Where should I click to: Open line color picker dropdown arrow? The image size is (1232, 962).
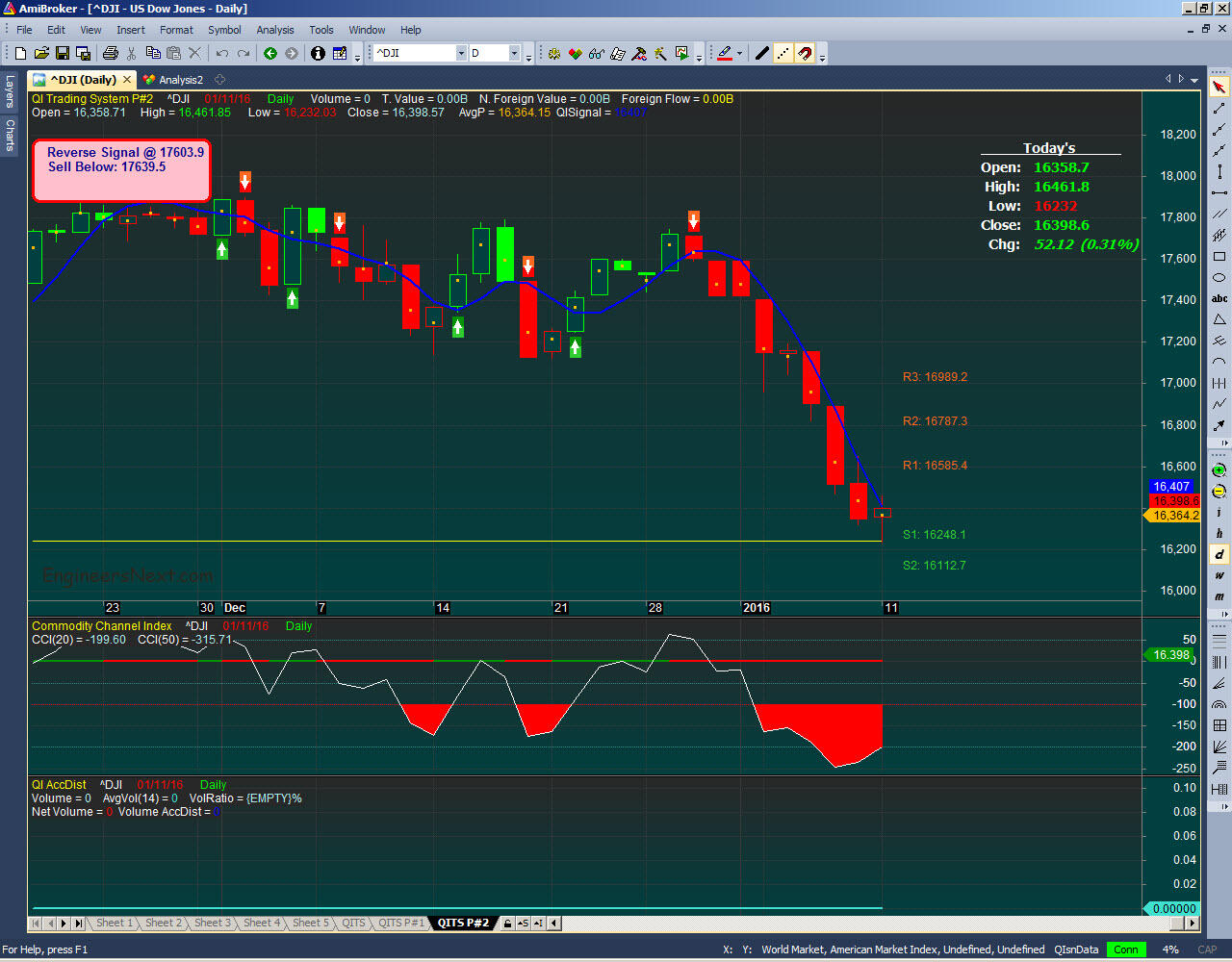click(x=739, y=54)
